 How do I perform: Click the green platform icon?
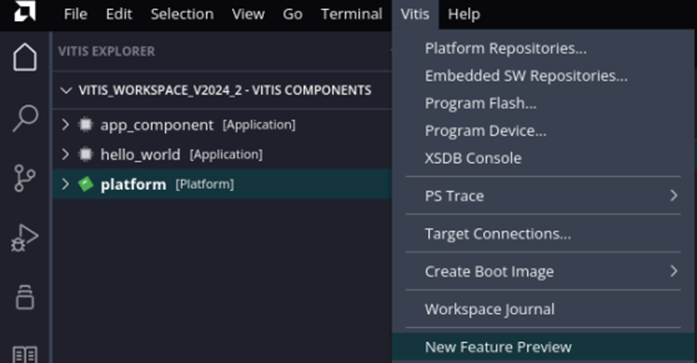[85, 184]
